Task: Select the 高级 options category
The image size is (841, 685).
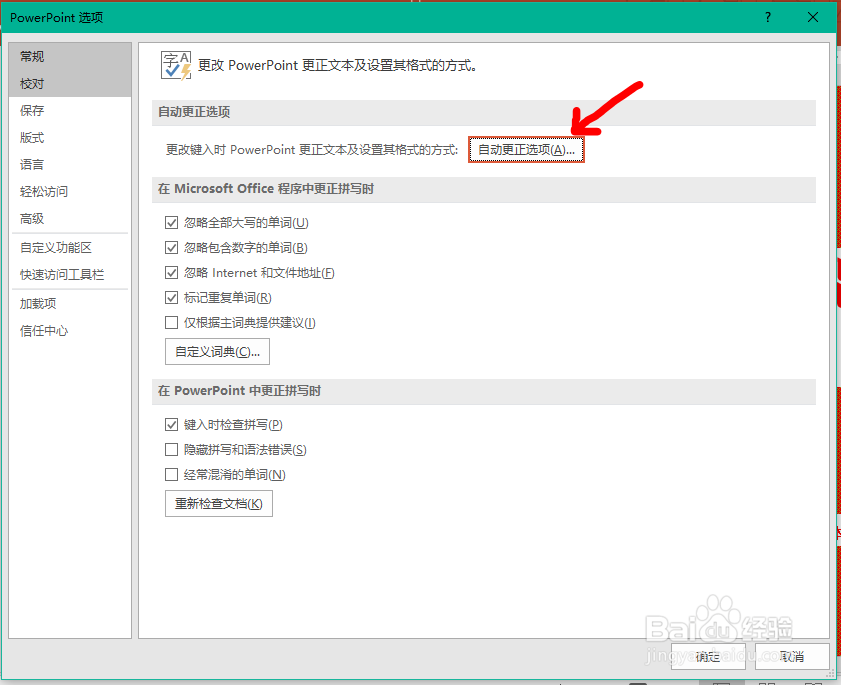Action: 70,219
